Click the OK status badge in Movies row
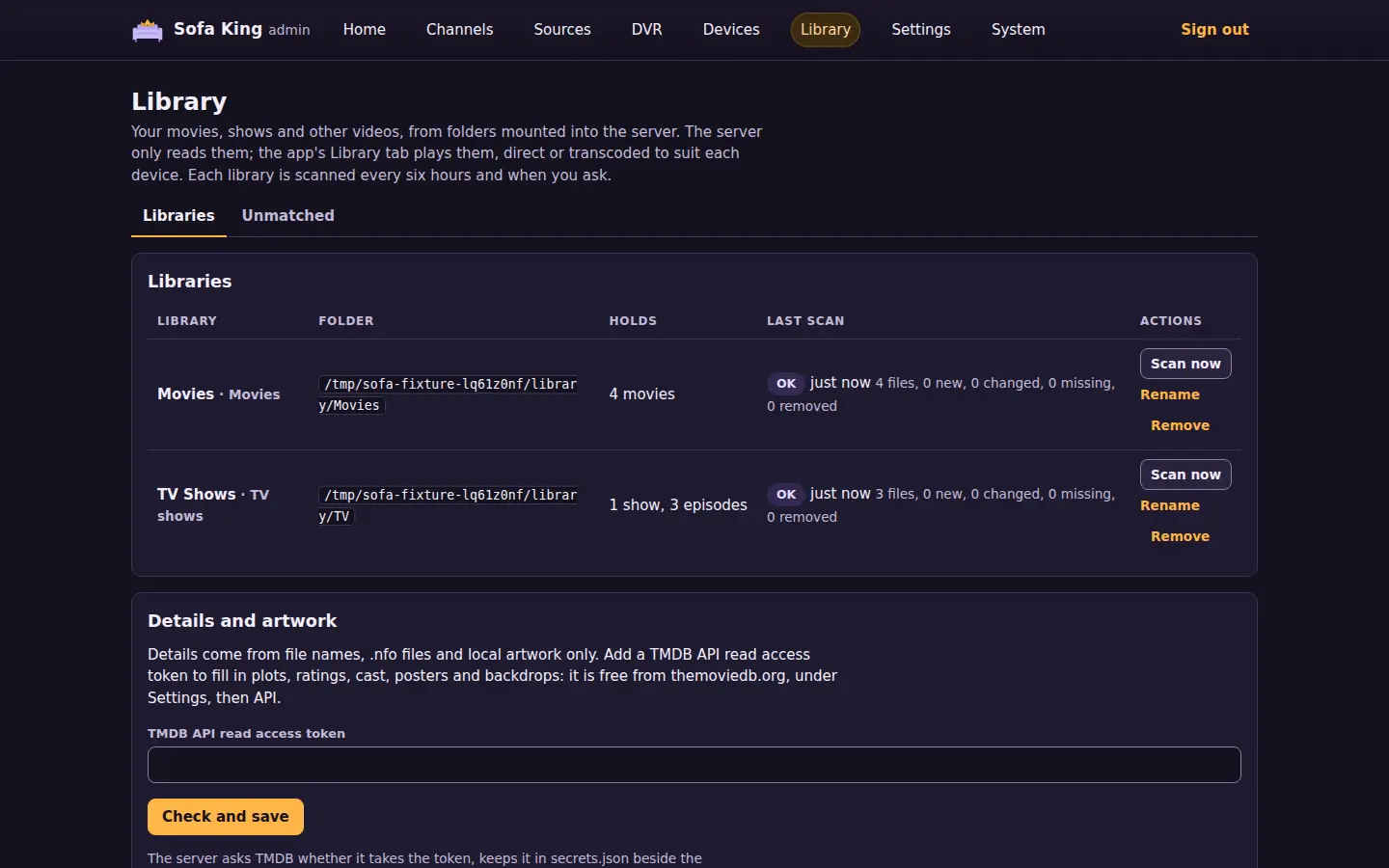The width and height of the screenshot is (1389, 868). [x=786, y=384]
